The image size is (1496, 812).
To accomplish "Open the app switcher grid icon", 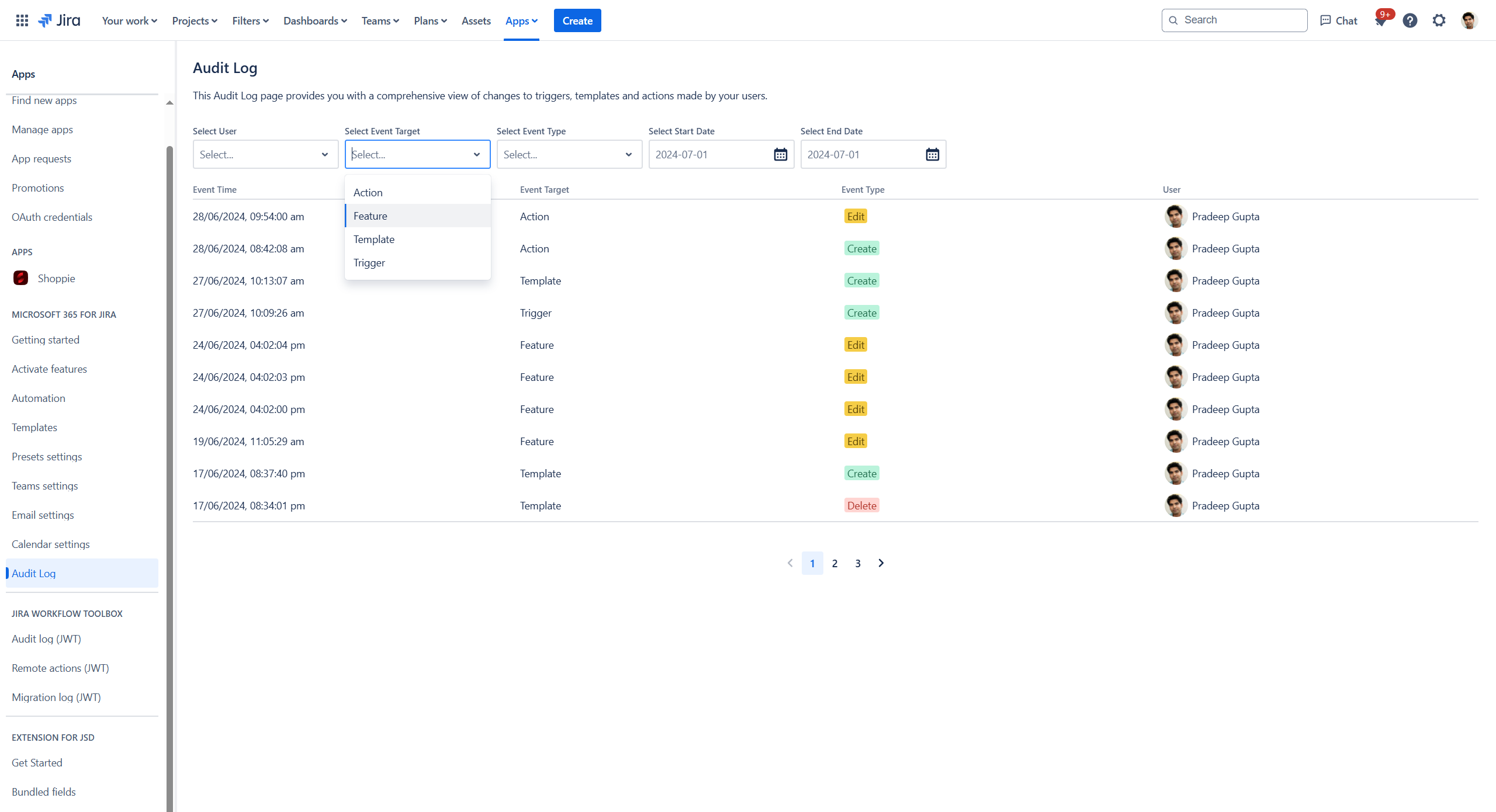I will [x=22, y=20].
